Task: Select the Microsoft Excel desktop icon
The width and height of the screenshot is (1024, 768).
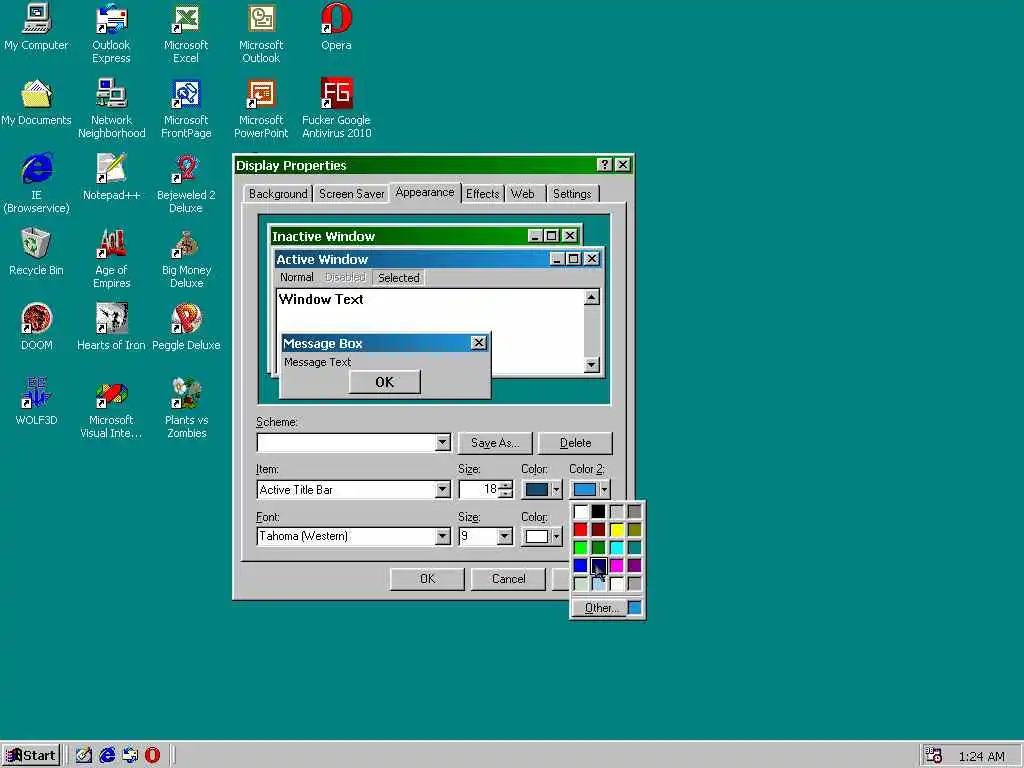Action: point(185,33)
